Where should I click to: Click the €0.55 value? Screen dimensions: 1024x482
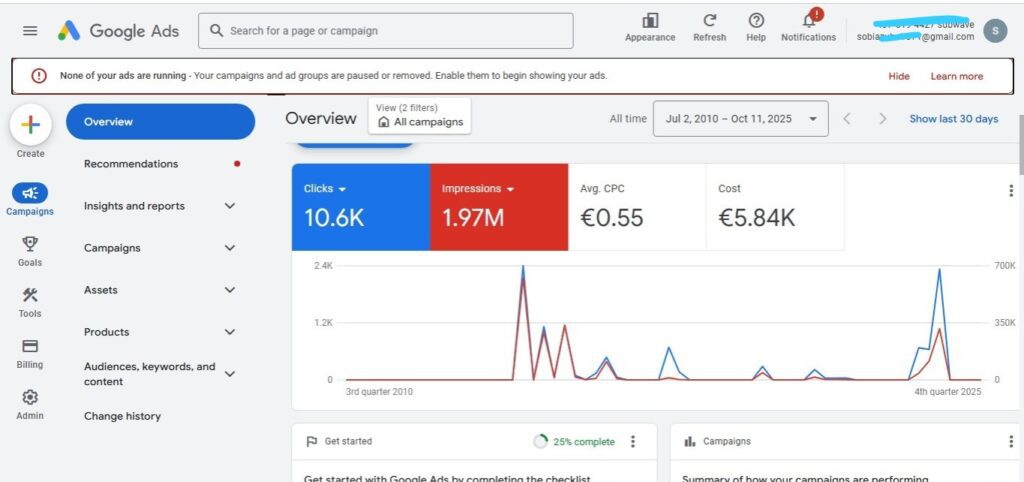click(611, 217)
